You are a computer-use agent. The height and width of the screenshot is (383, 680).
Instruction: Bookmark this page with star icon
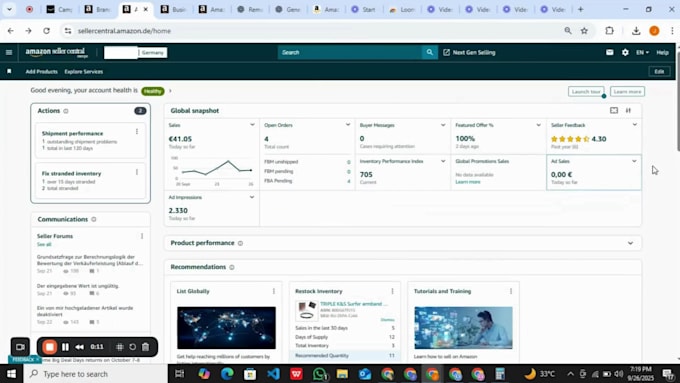tap(584, 31)
